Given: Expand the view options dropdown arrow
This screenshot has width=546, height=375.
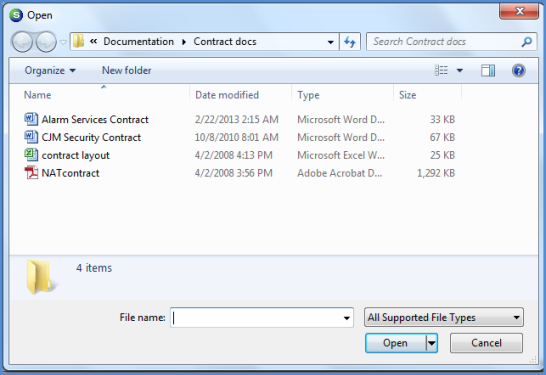Looking at the screenshot, I should pyautogui.click(x=460, y=71).
